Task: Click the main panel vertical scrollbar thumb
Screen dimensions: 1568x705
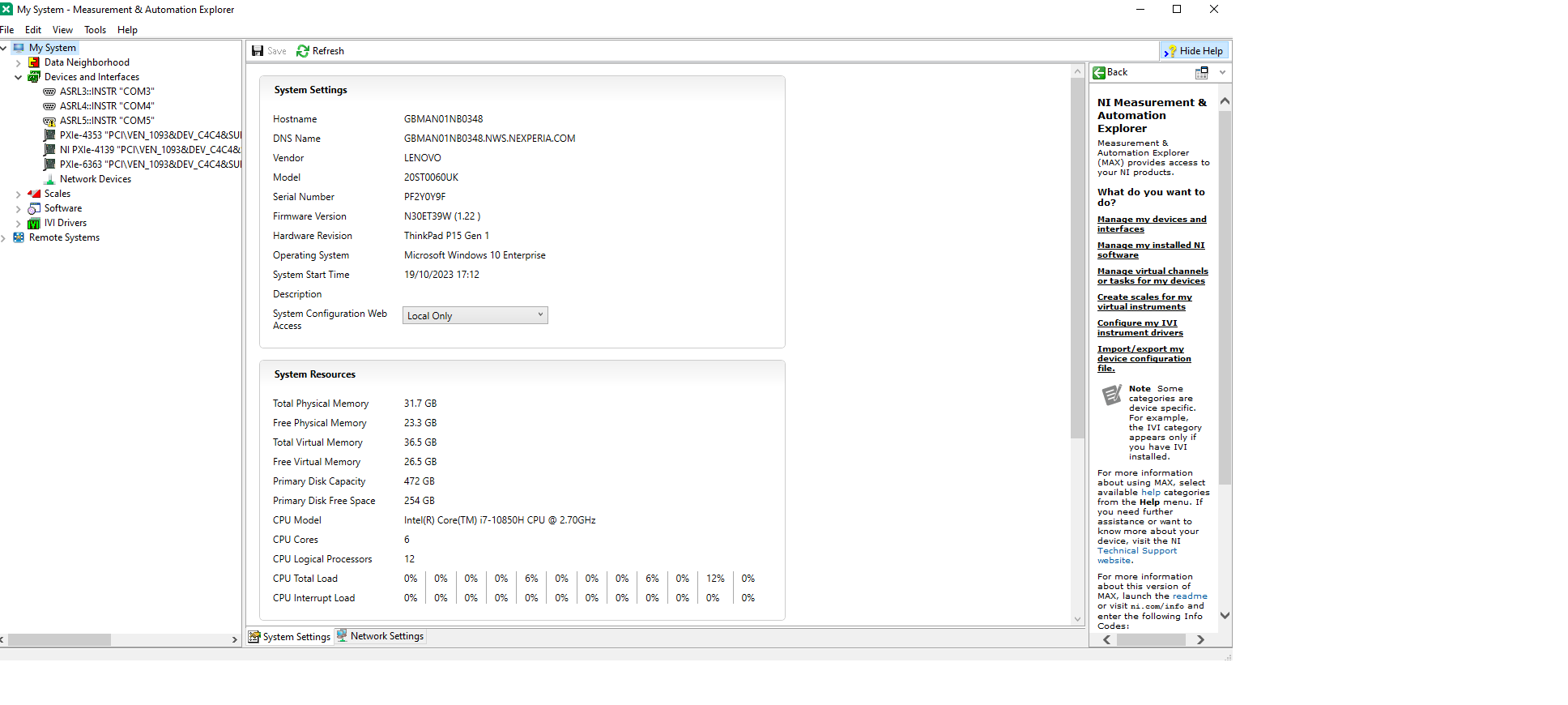Action: (x=1077, y=259)
